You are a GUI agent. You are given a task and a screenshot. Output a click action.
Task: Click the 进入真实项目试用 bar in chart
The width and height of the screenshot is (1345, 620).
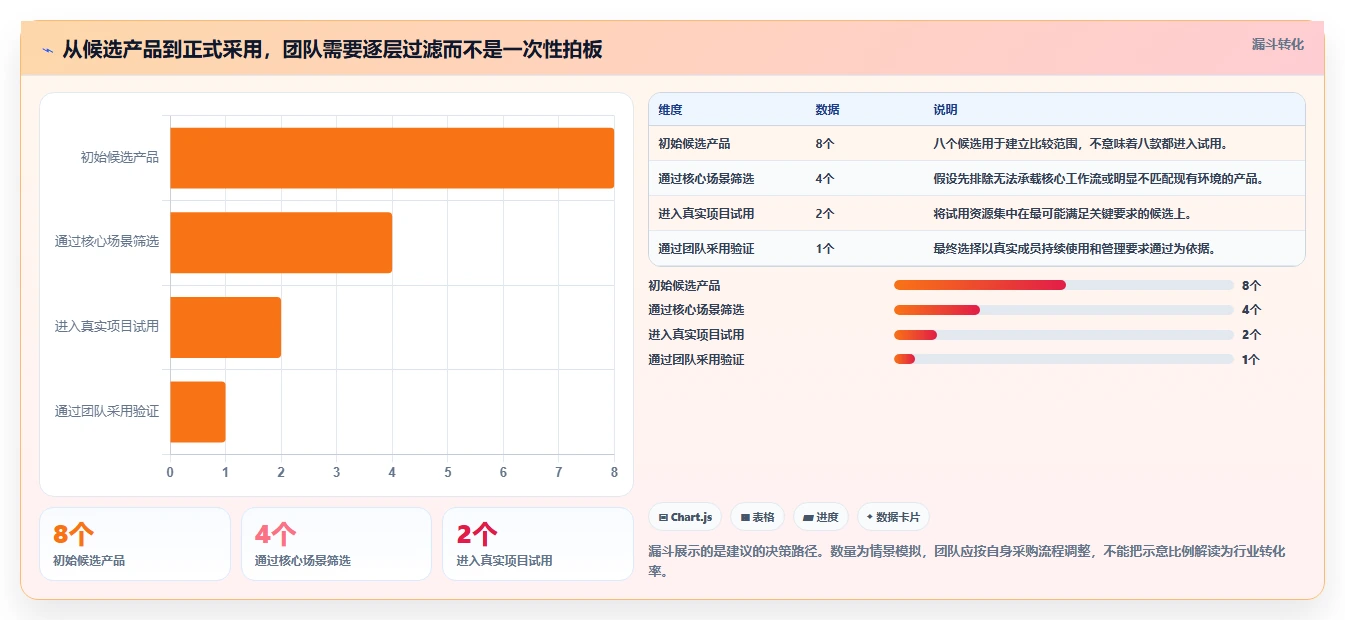[225, 327]
